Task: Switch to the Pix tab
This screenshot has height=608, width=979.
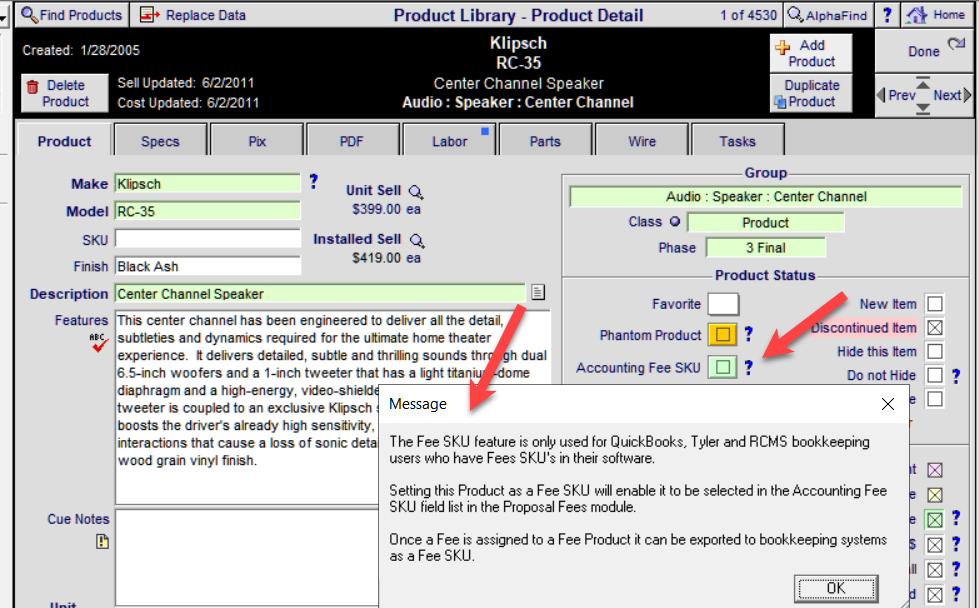Action: pos(257,140)
